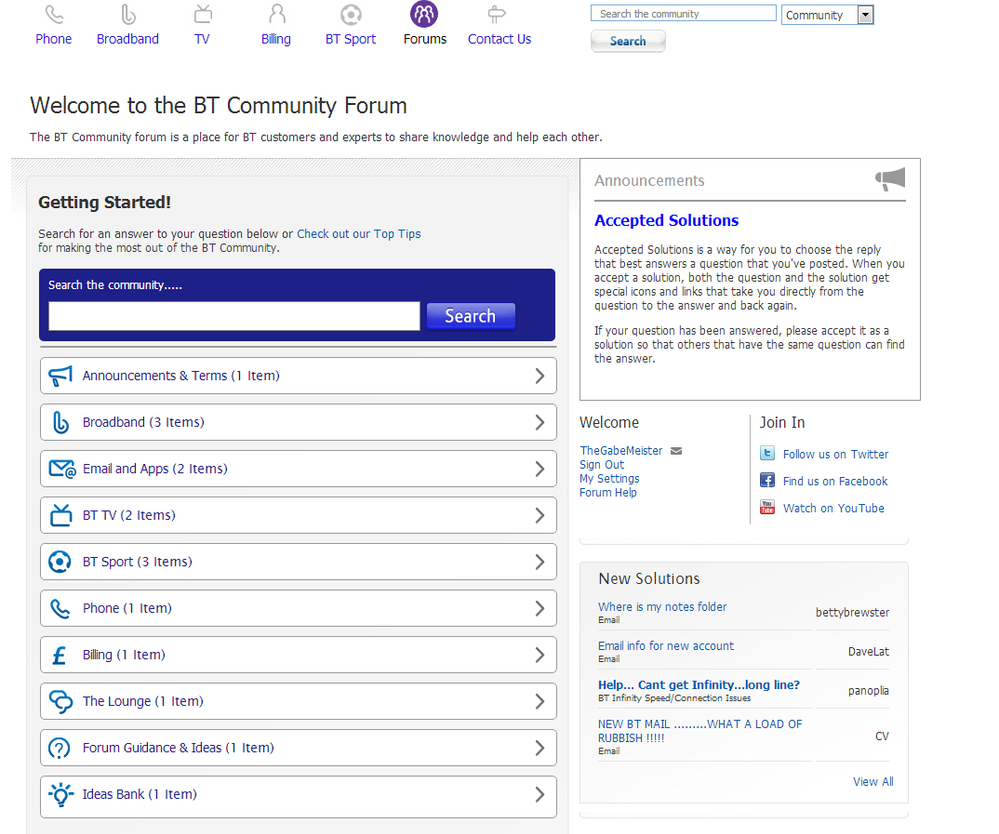Click the megaphone icon beside Announcements & Terms

coord(60,376)
